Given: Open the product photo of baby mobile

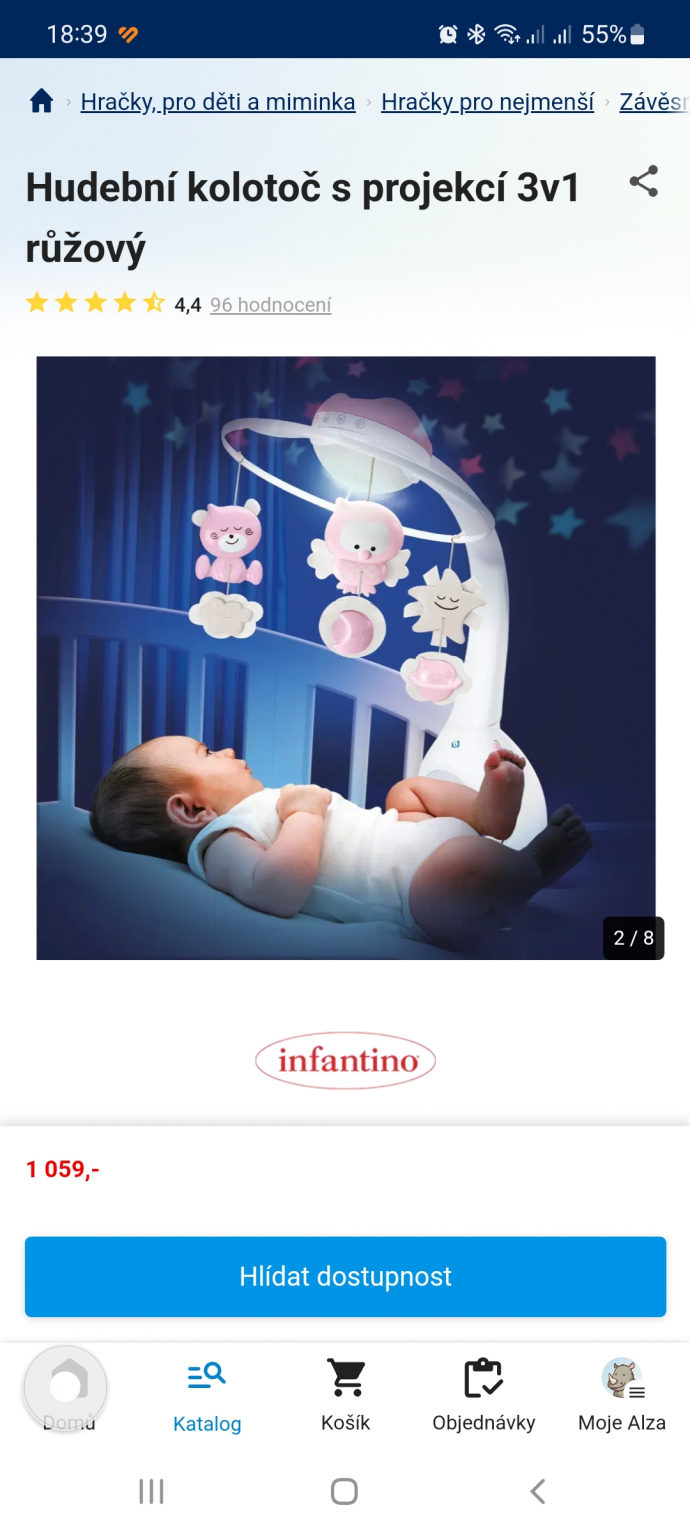Looking at the screenshot, I should pyautogui.click(x=346, y=658).
